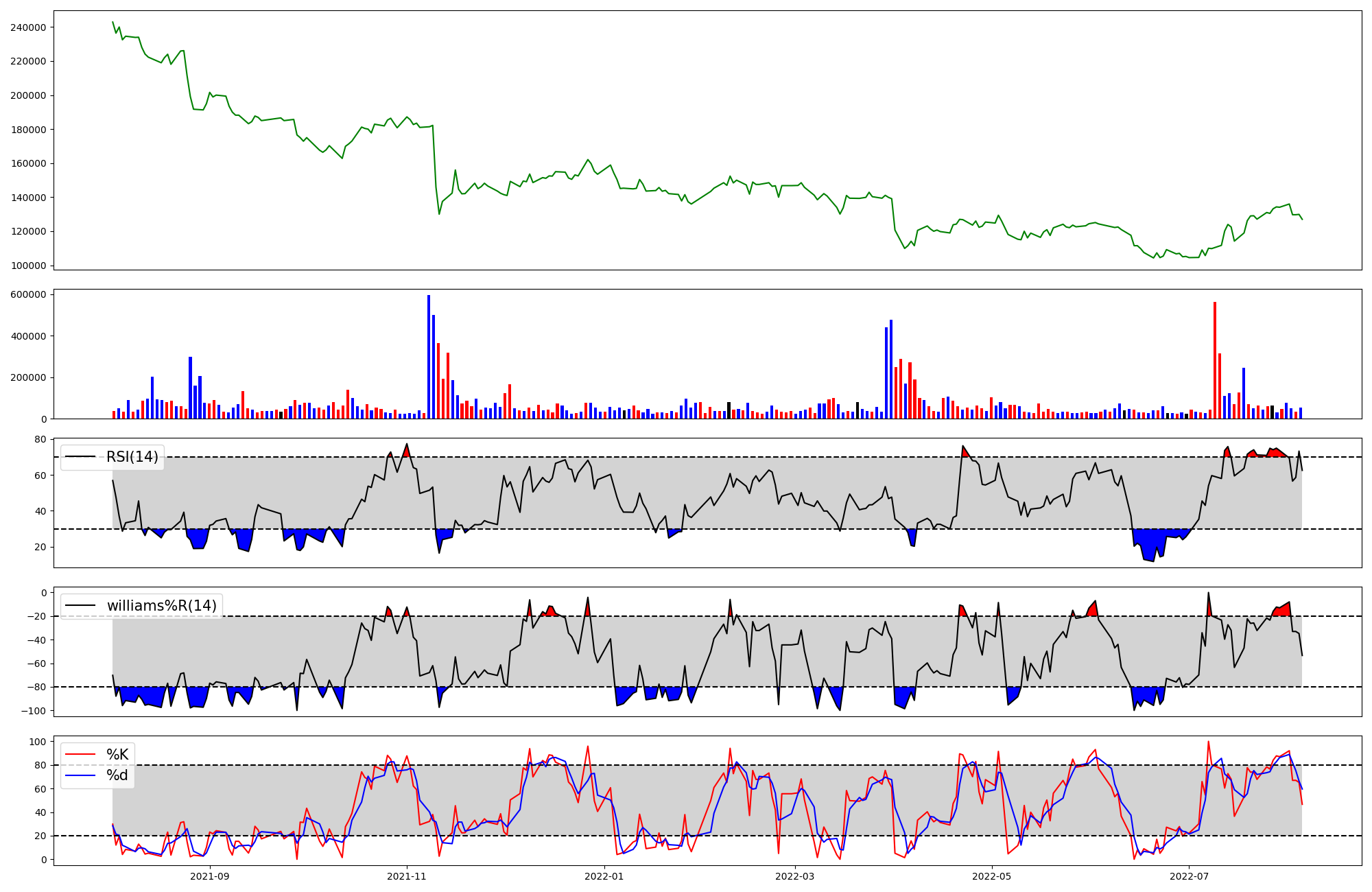Viewport: 1372px width, 892px height.
Task: Click the 400000 volume axis label
Action: [x=28, y=336]
